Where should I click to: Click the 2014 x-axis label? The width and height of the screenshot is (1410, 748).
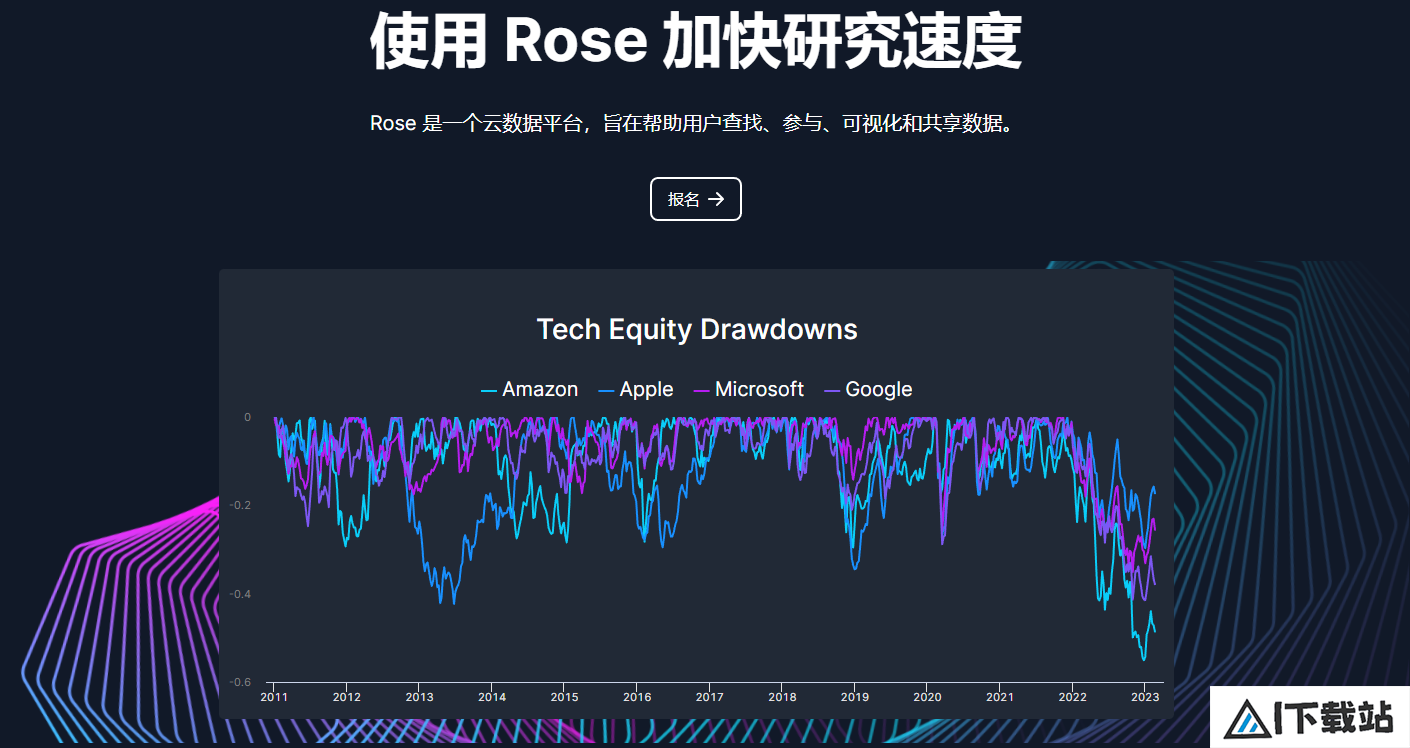pos(492,697)
